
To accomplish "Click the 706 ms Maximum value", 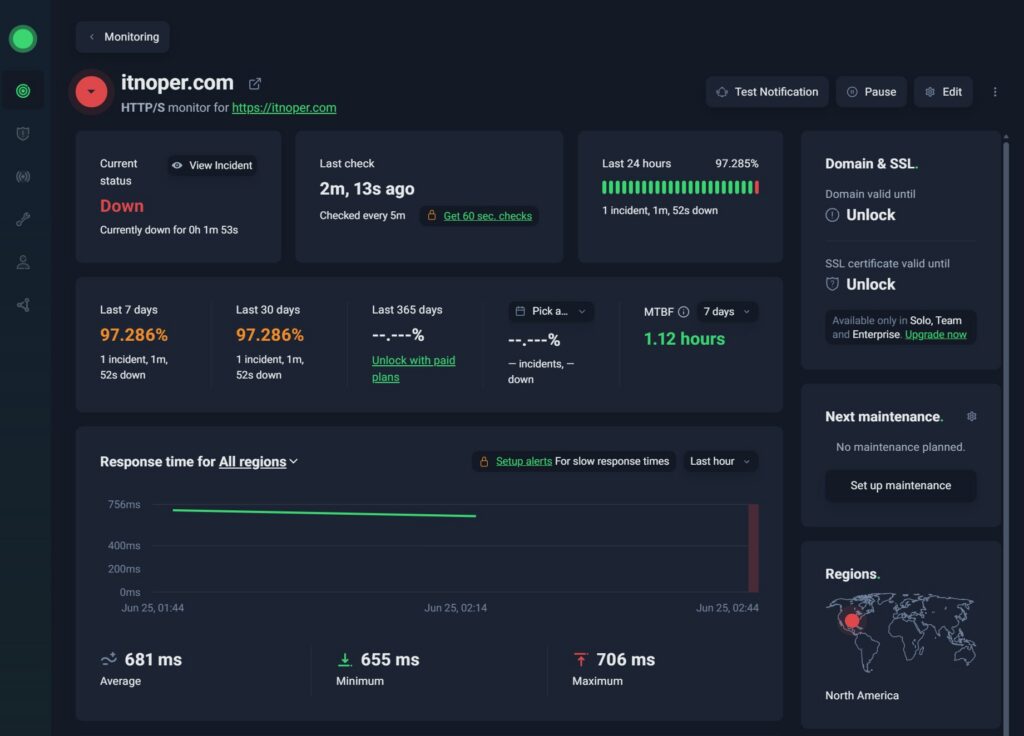I will coord(626,660).
